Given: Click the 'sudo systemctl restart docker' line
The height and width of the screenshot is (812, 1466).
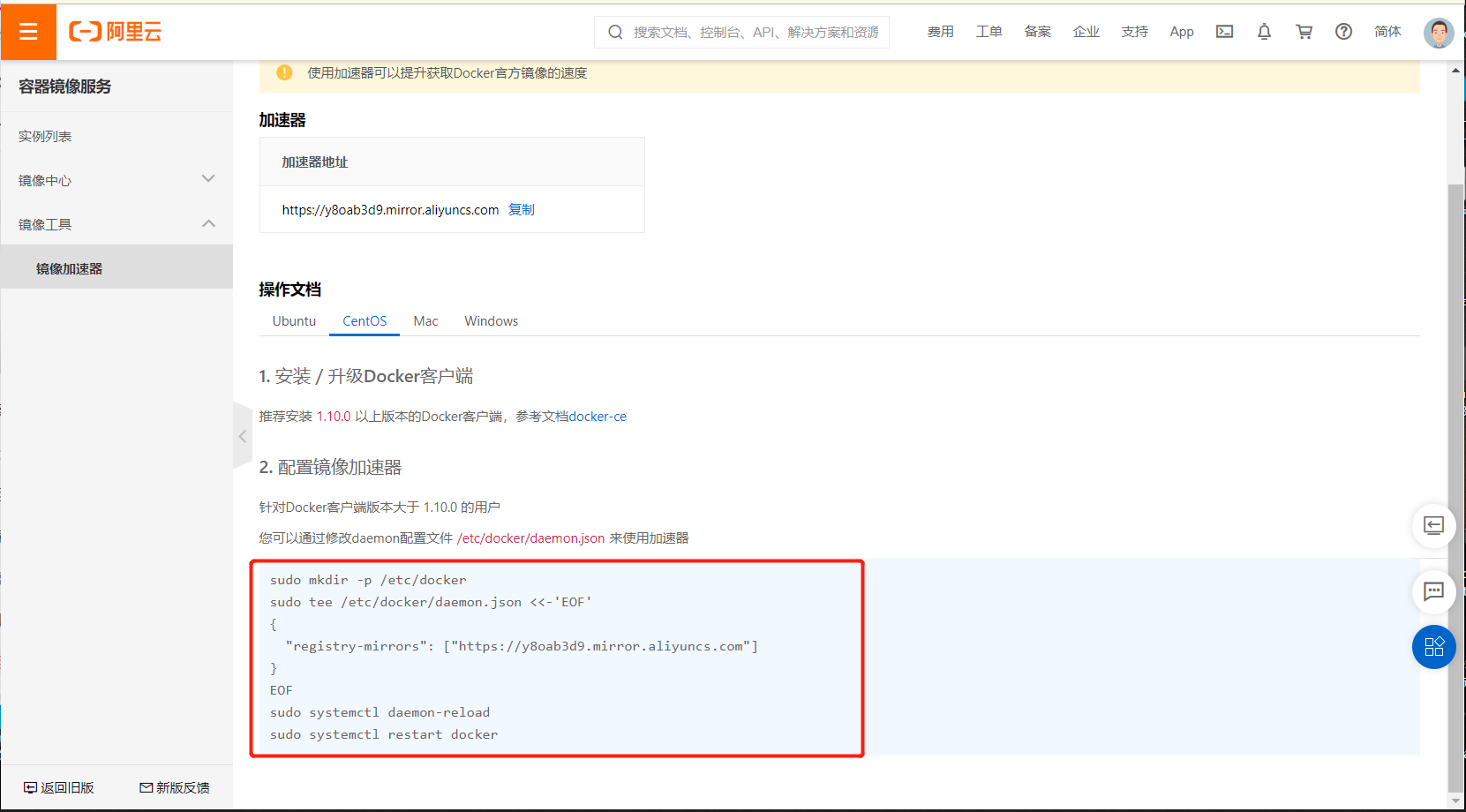Looking at the screenshot, I should point(384,734).
